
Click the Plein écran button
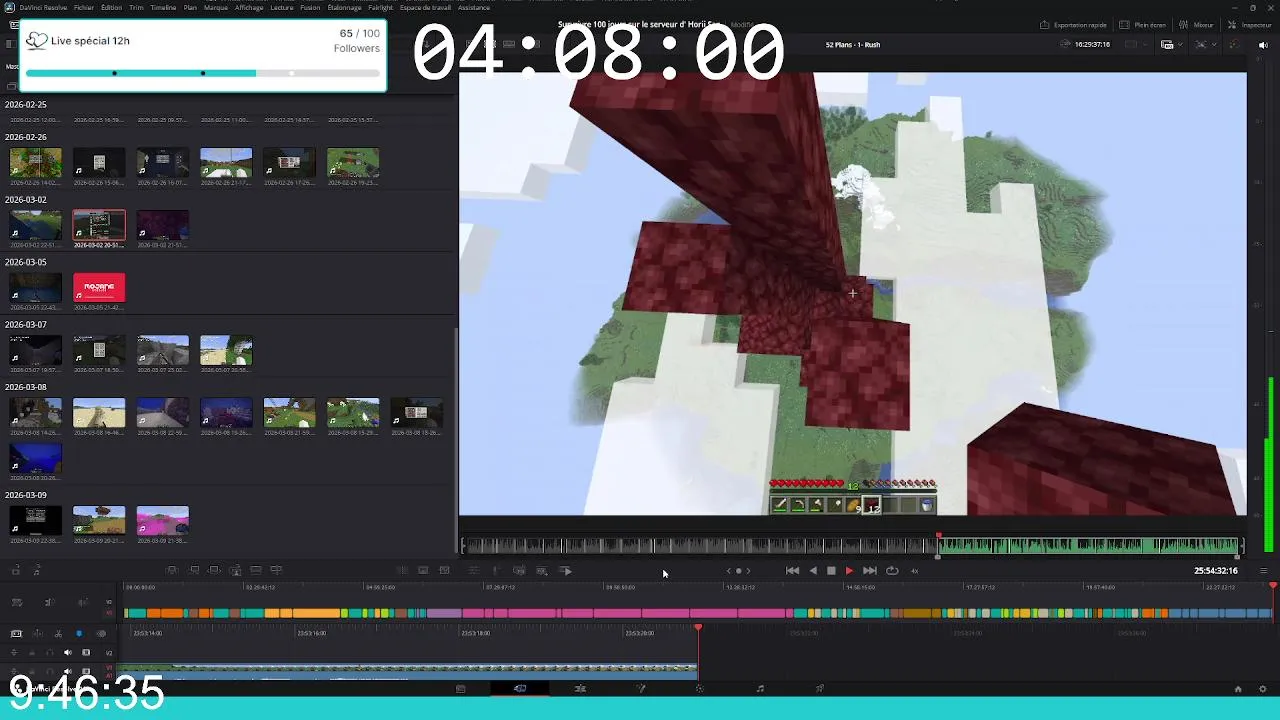click(1142, 25)
